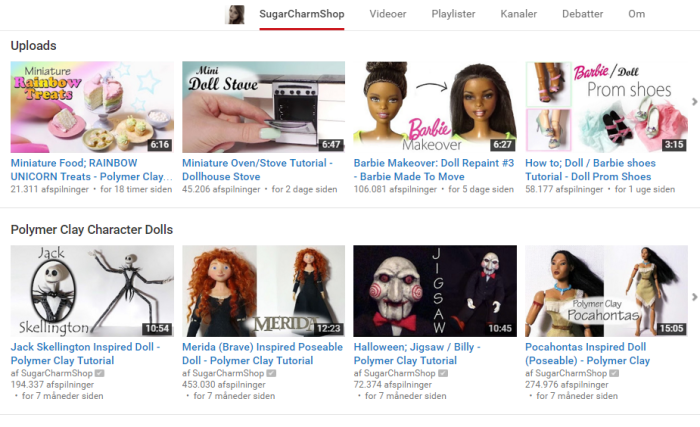
Task: Play the Barbie Makeover thumbnail
Action: [435, 107]
